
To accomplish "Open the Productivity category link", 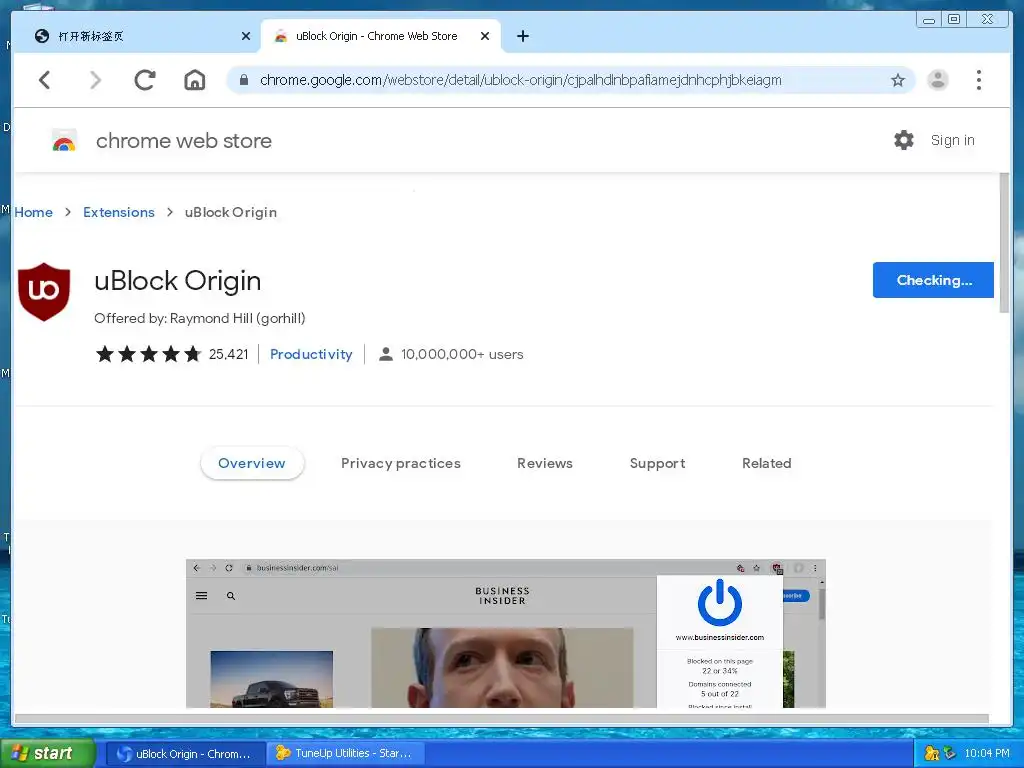I will (311, 354).
